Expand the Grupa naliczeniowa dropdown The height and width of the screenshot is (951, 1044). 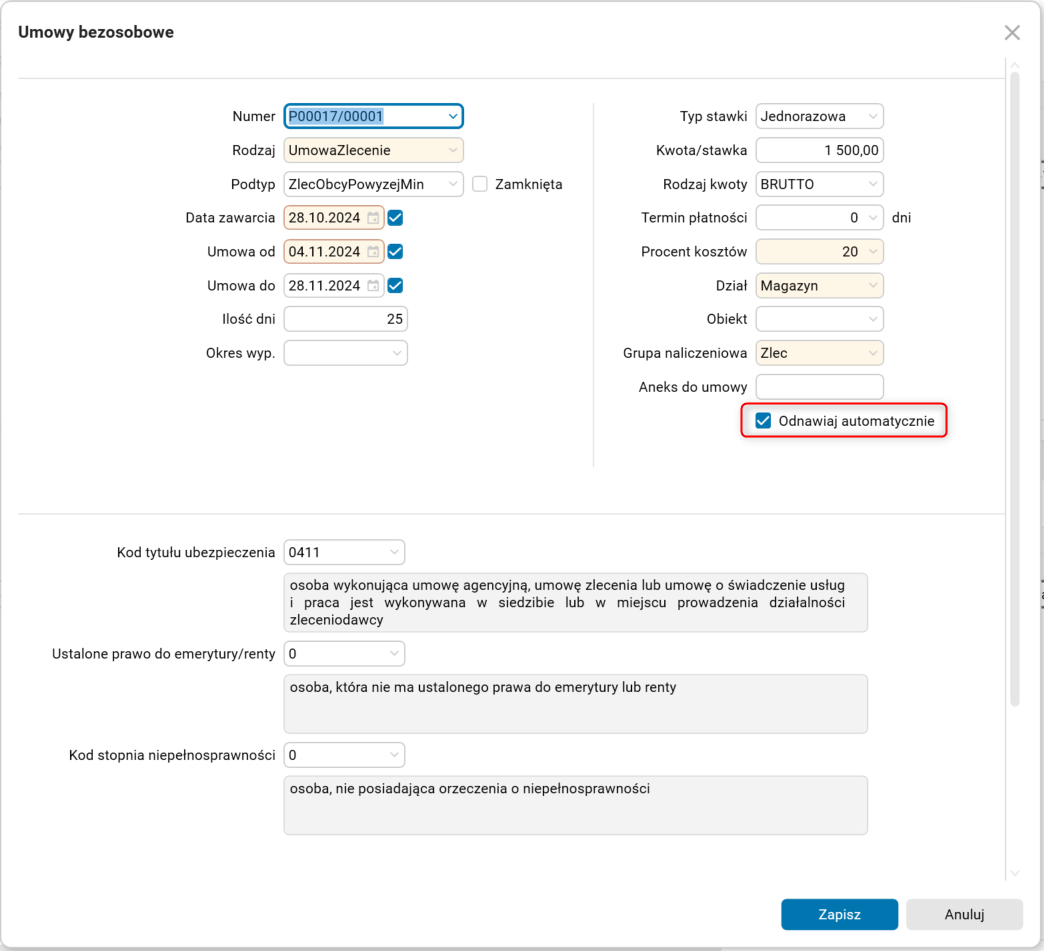click(x=874, y=353)
